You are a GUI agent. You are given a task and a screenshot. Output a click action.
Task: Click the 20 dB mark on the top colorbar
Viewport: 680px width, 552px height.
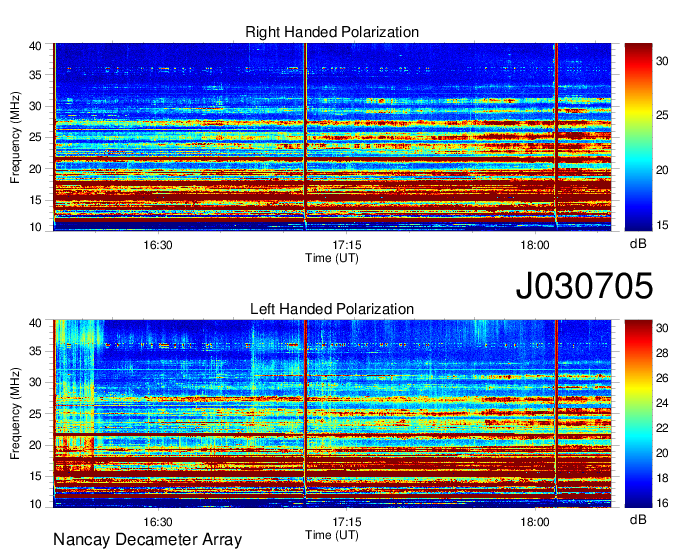tap(662, 170)
